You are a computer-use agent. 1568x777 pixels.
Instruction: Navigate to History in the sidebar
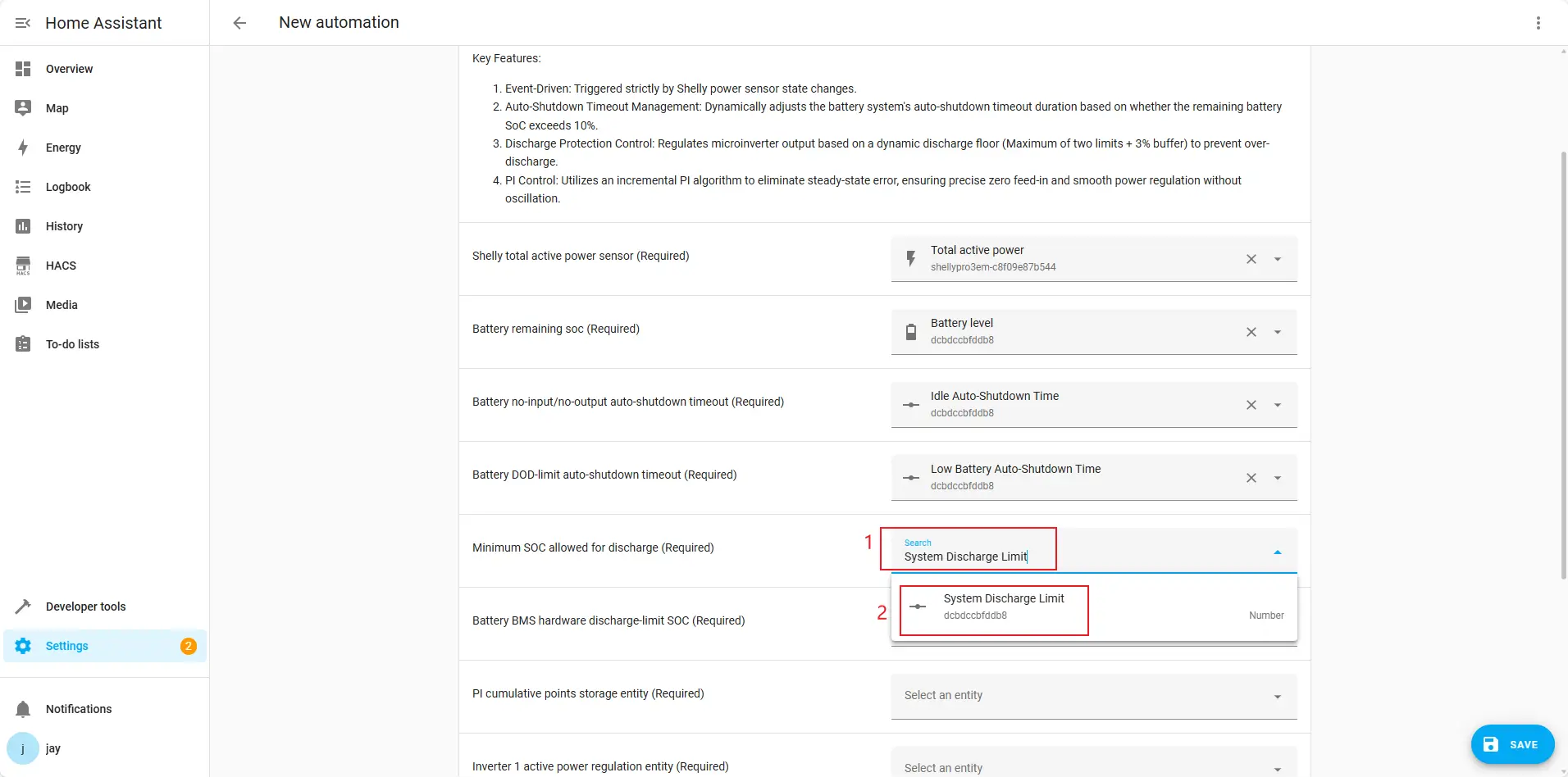pyautogui.click(x=64, y=226)
